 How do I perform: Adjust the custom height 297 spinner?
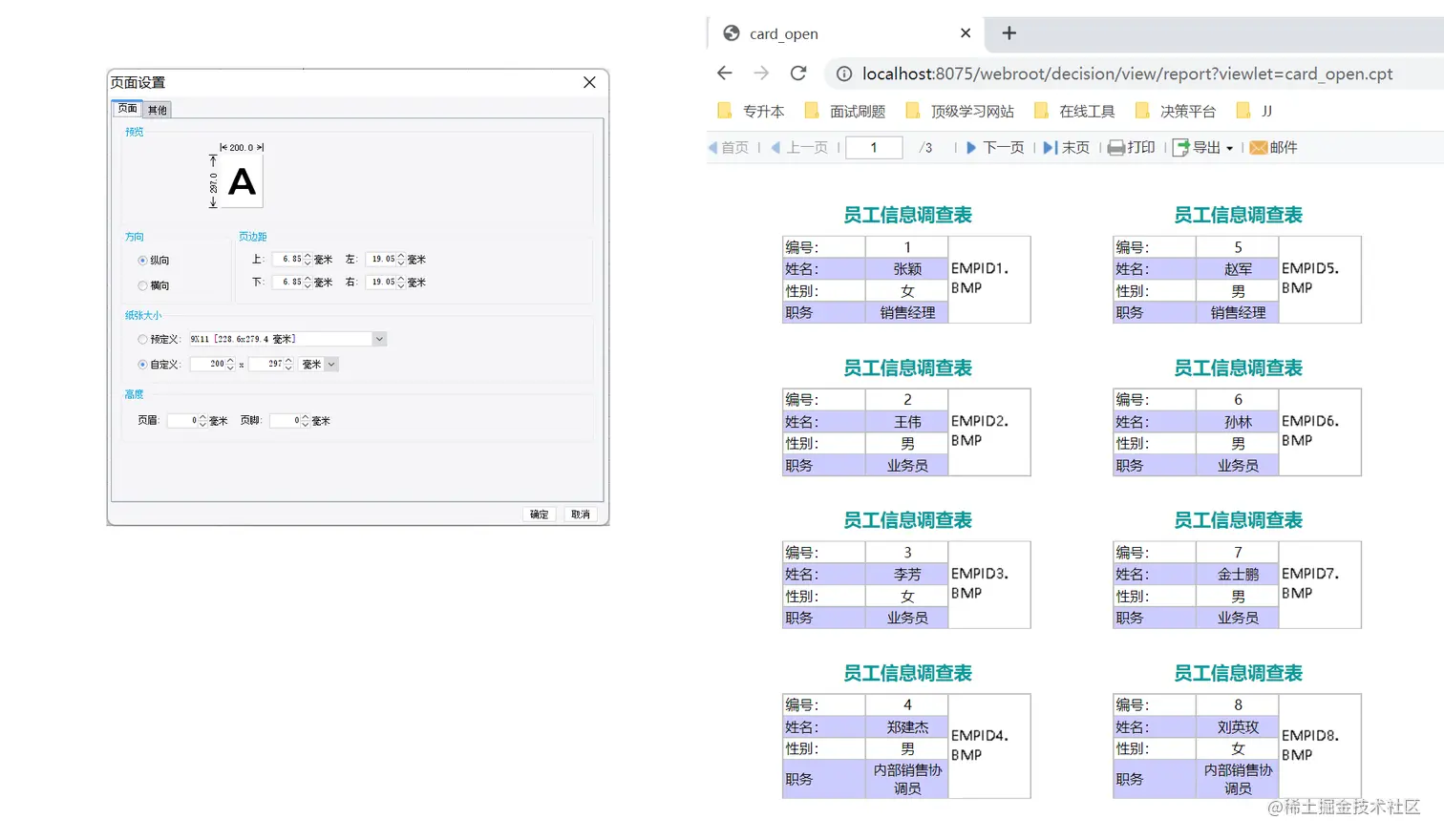tap(288, 364)
